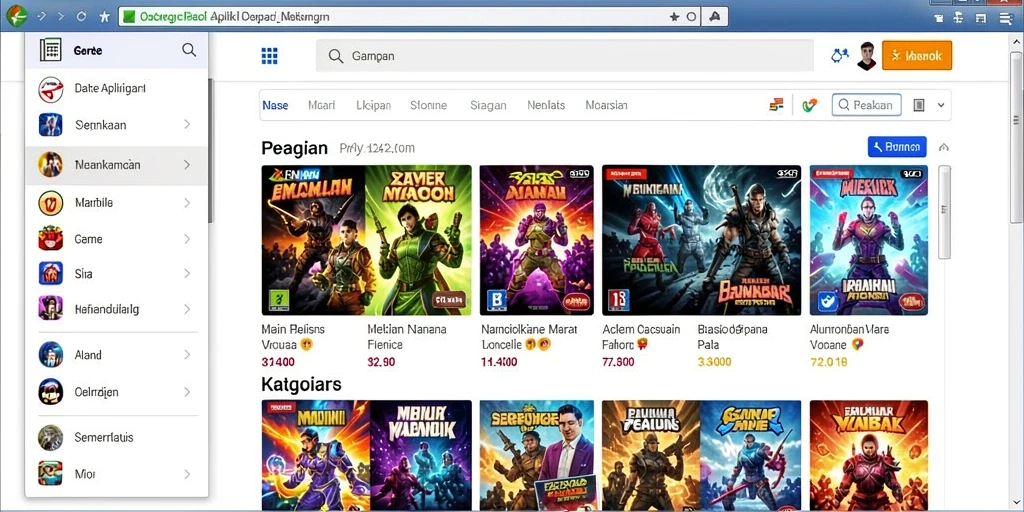Open the green archer game cover in Peagian
Image resolution: width=1024 pixels, height=512 pixels.
point(418,240)
